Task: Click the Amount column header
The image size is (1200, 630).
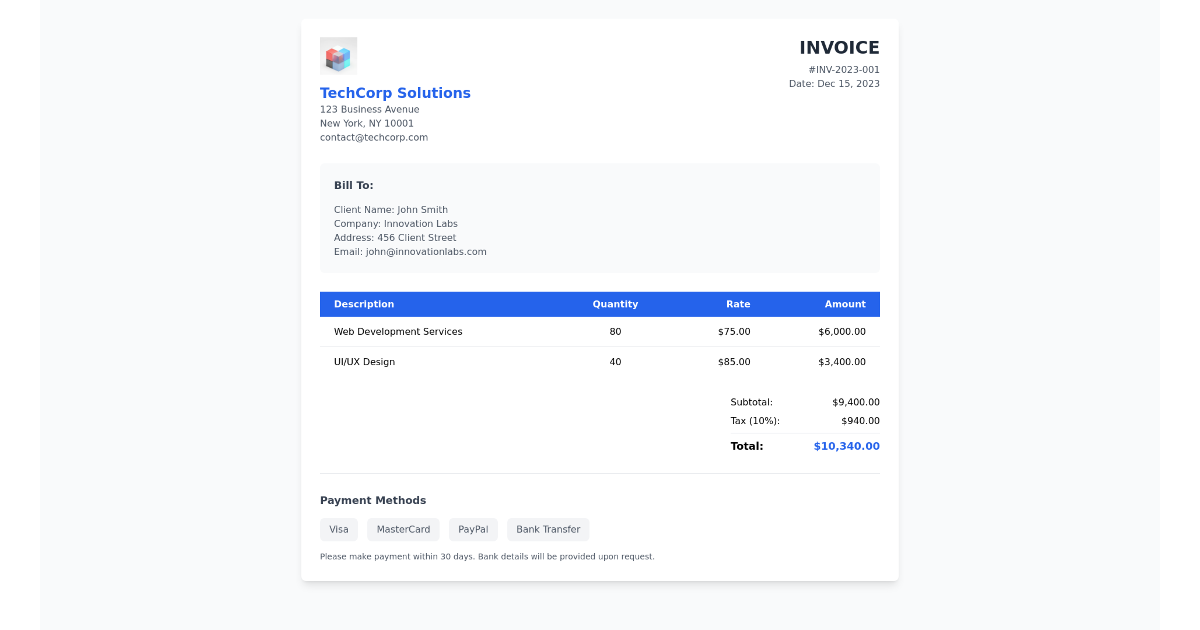Action: click(x=845, y=304)
